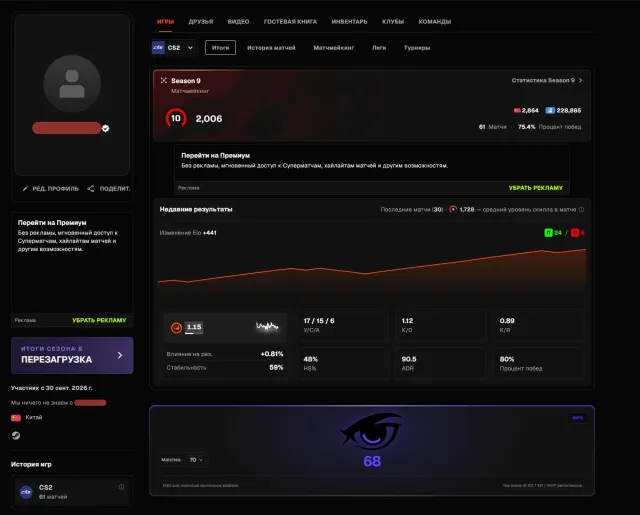
Task: Click the Стабильность 59% row
Action: (x=225, y=368)
